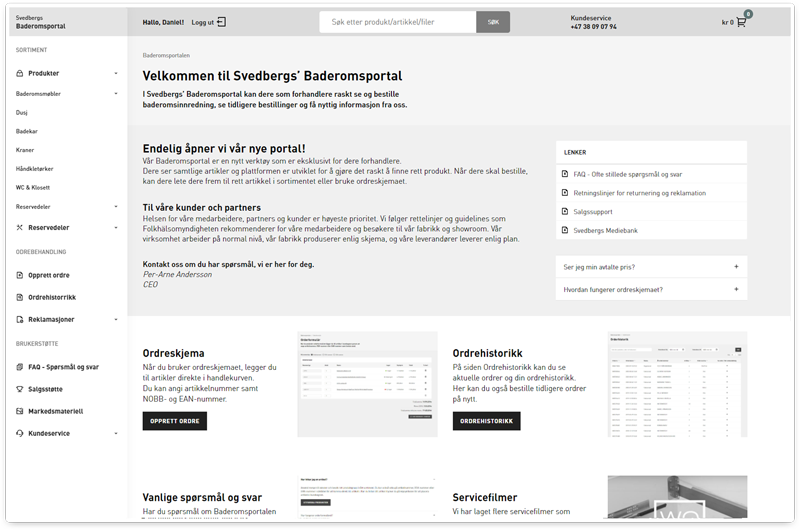Screen dimensions: 800x530
Task: Select Håndkletørker category in sidebar
Action: [34, 169]
